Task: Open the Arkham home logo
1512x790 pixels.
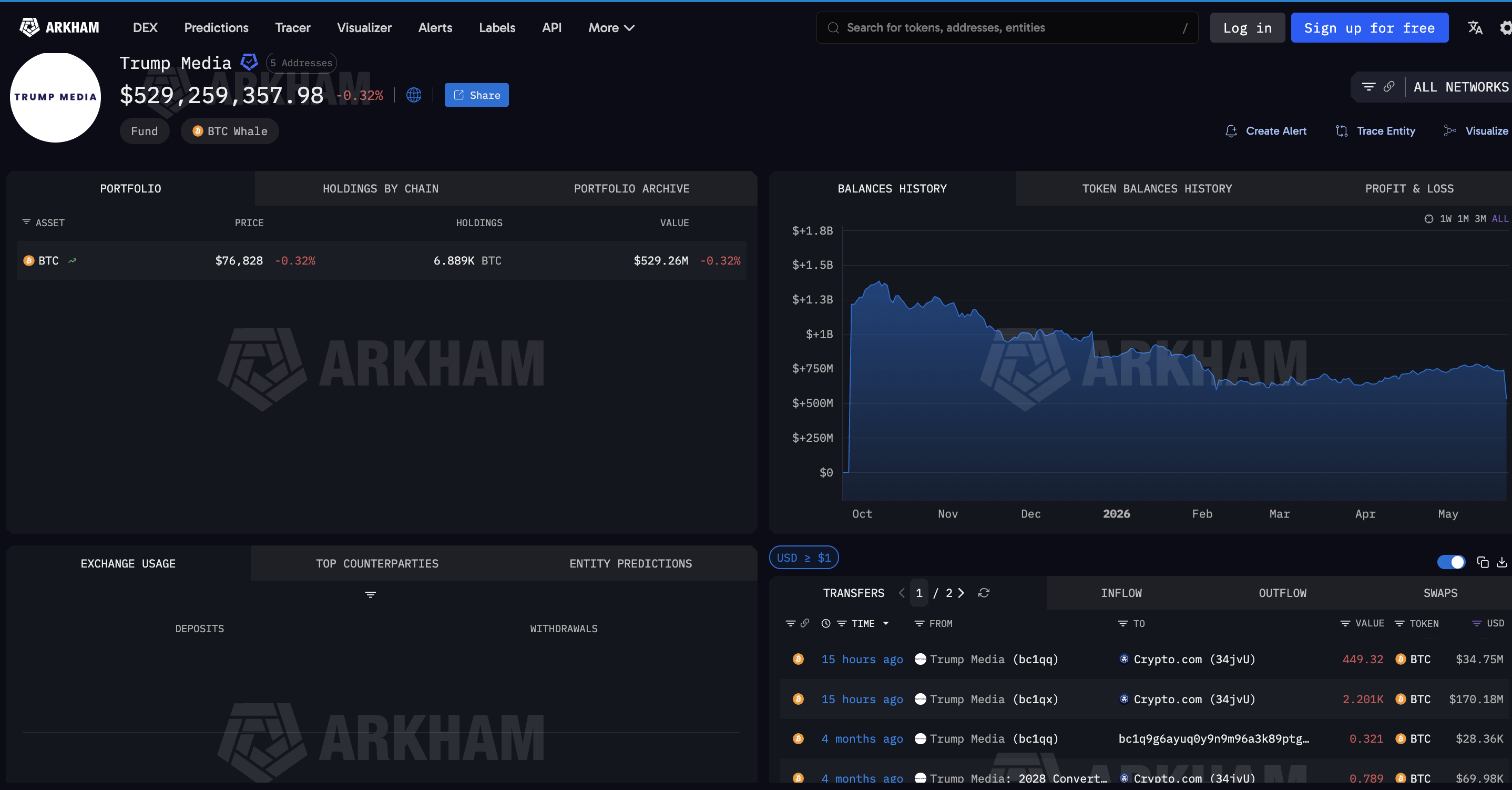Action: point(59,27)
